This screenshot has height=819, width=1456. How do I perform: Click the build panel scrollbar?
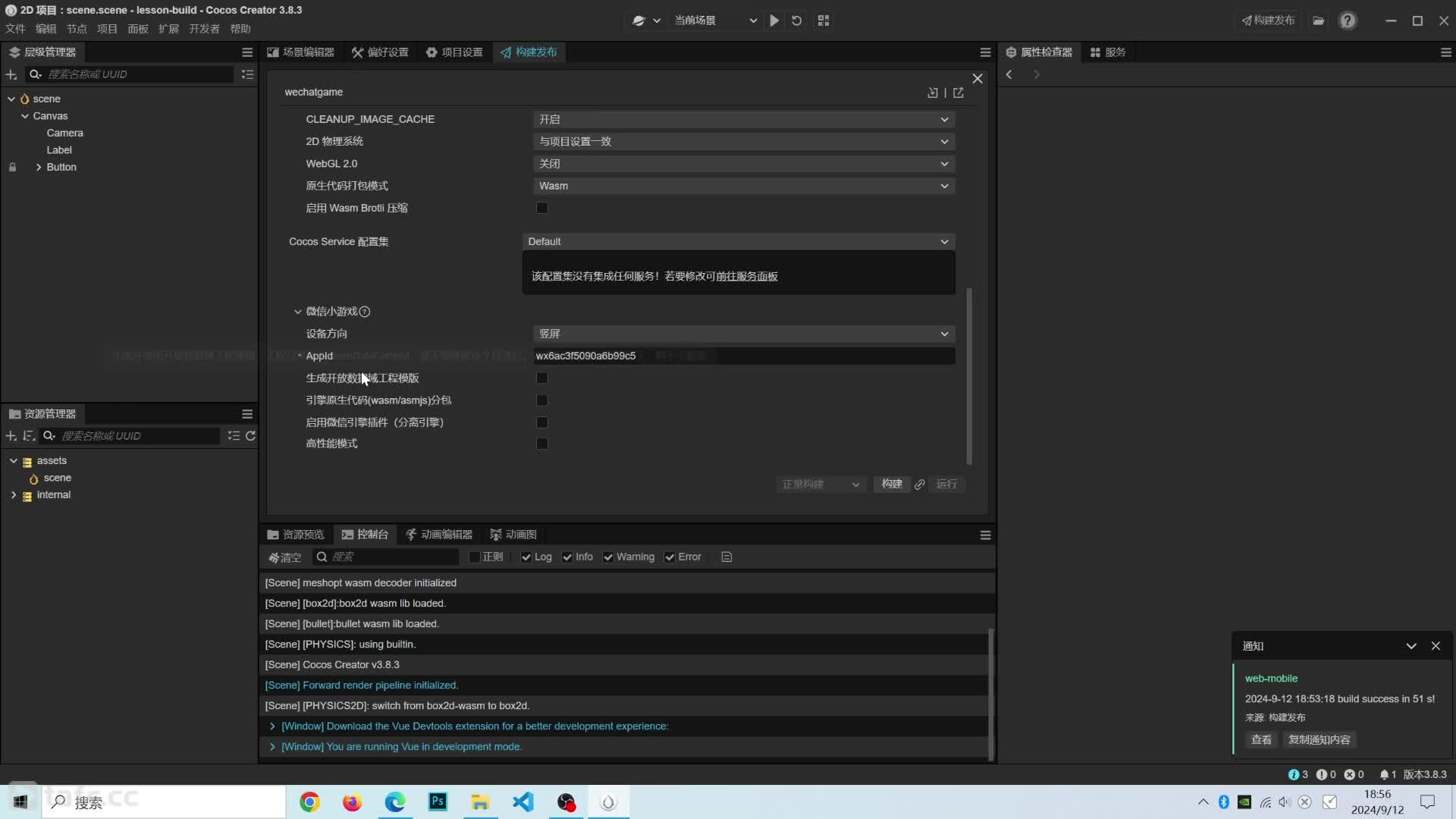(x=969, y=376)
